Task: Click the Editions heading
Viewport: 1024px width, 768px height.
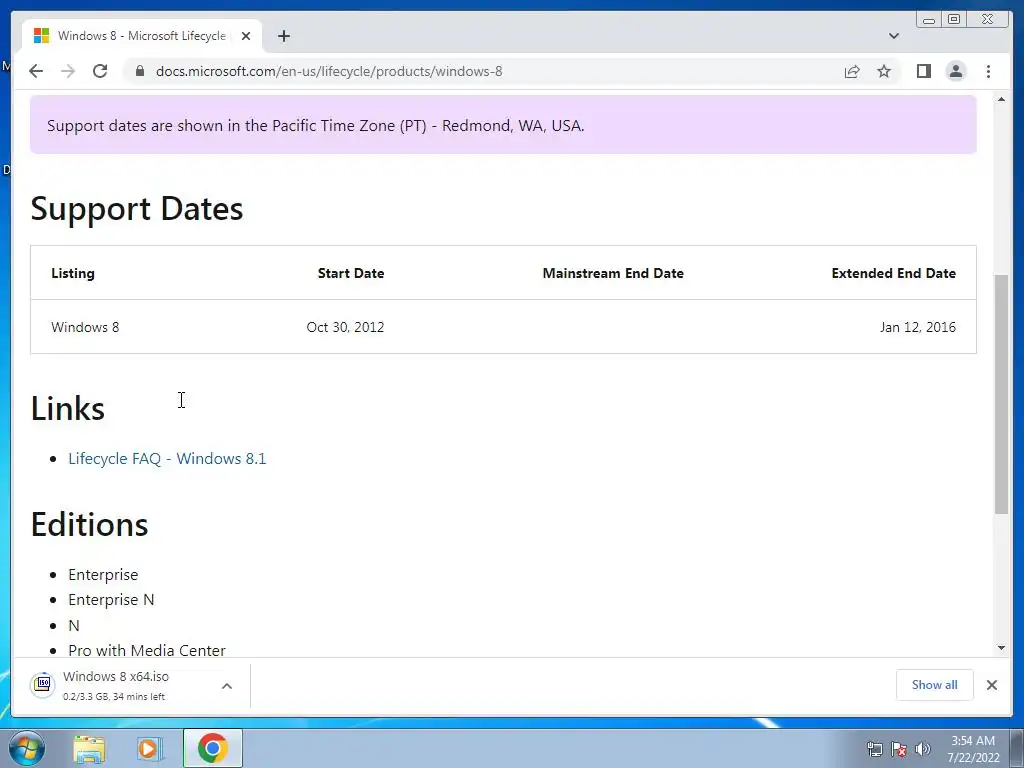Action: (89, 524)
